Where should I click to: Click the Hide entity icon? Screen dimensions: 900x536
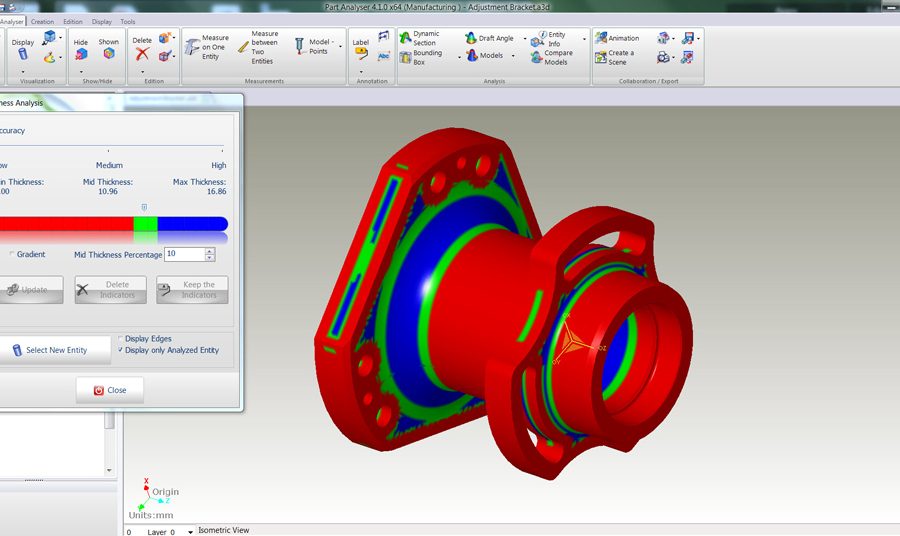pos(81,55)
